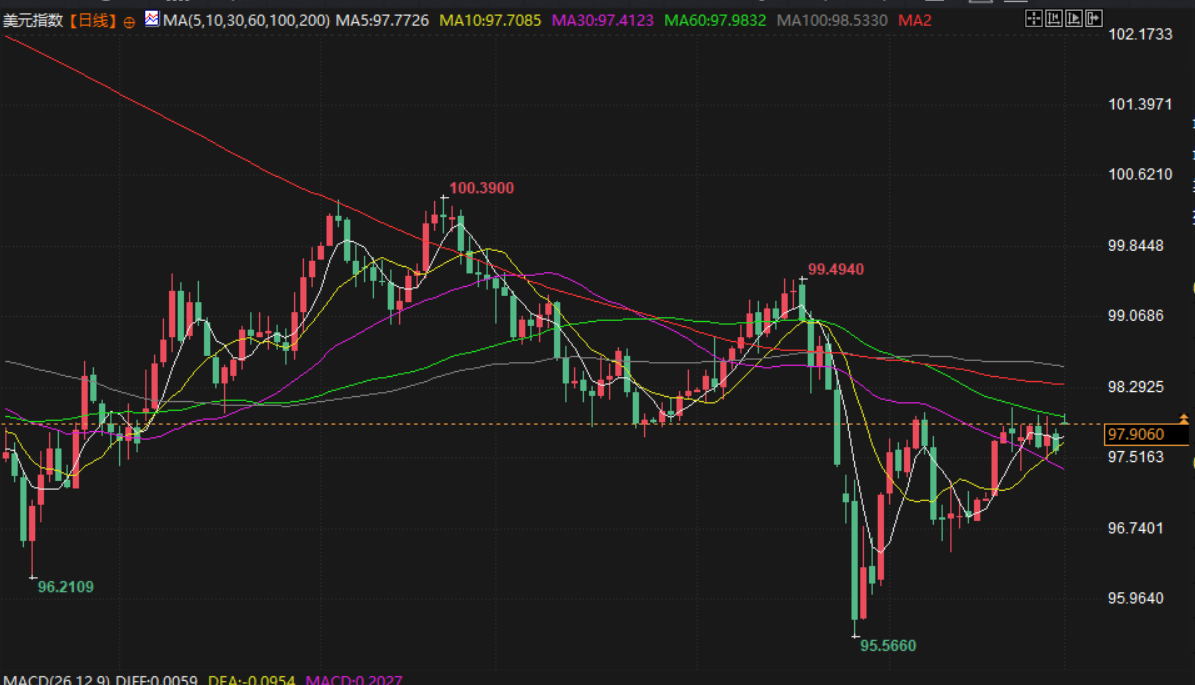Click the red MA2 label
This screenshot has width=1195, height=685.
[x=915, y=21]
